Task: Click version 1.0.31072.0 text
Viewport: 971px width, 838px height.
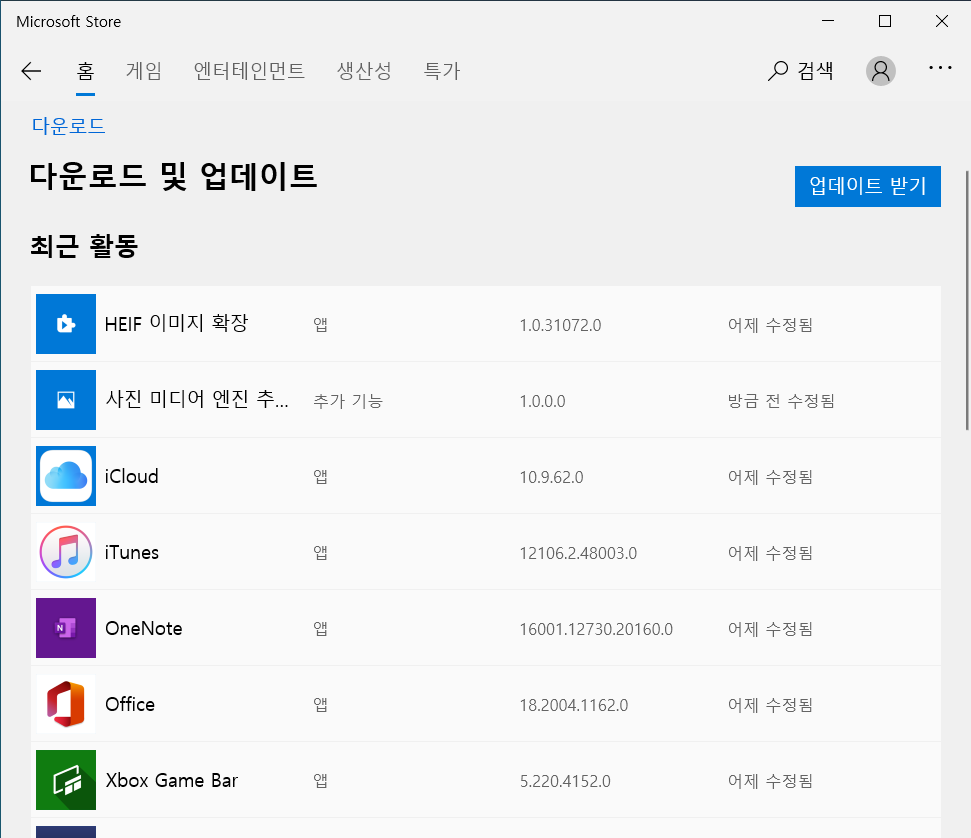Action: (560, 325)
